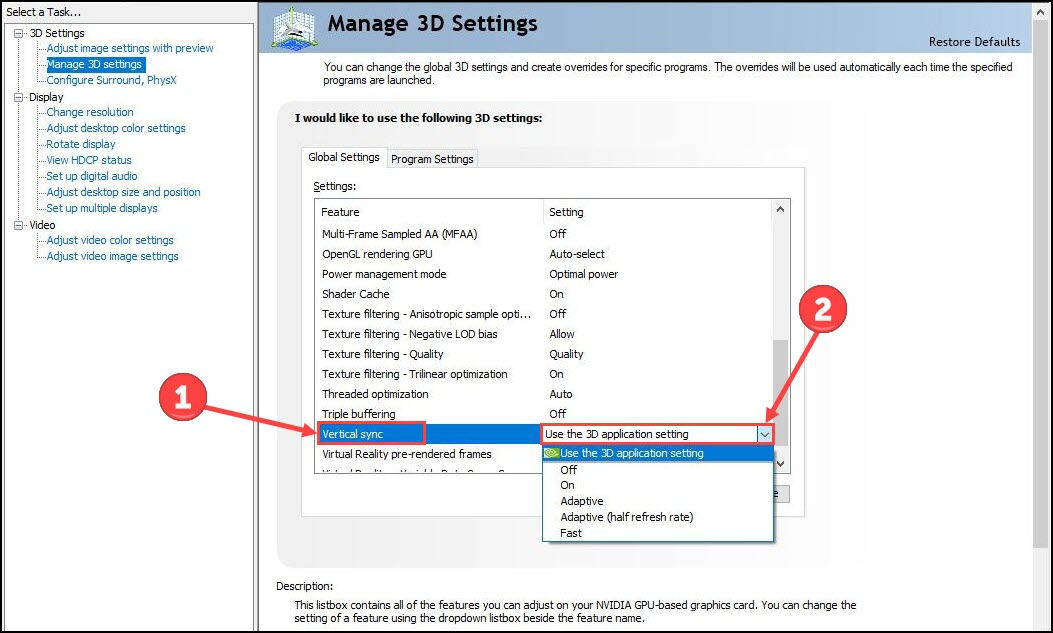The image size is (1053, 633).
Task: Click the green NVIDIA icon in the dropdown list
Action: point(551,453)
